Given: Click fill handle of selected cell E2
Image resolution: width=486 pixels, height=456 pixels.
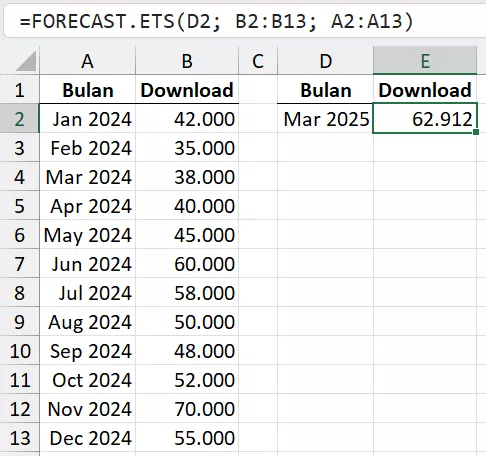Looking at the screenshot, I should 476,132.
